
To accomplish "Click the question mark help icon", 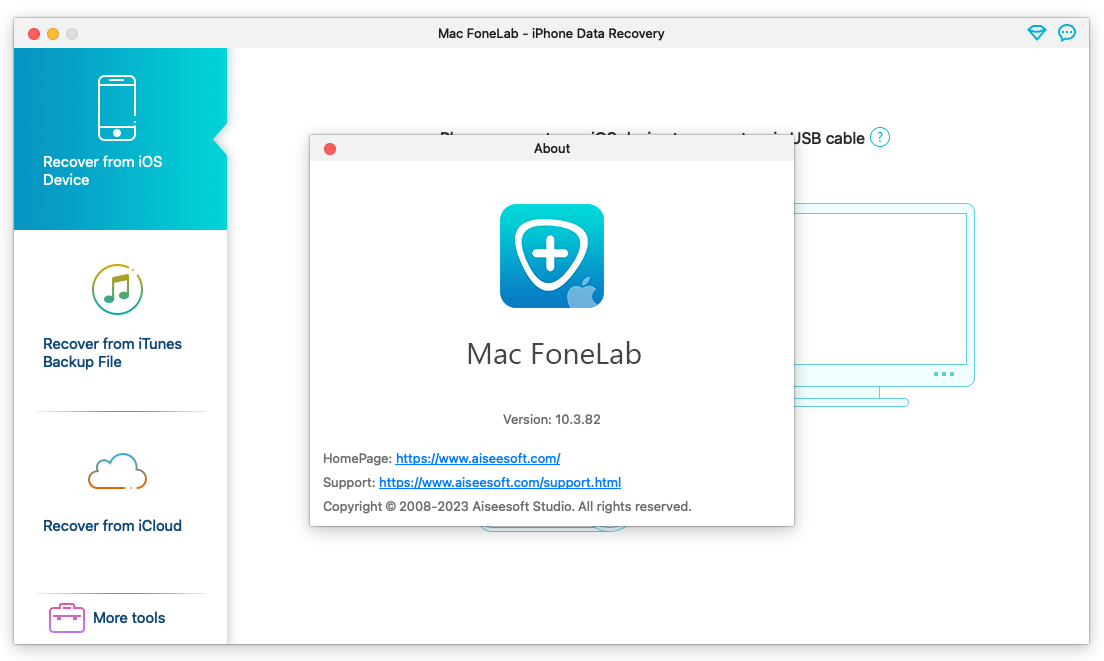I will point(879,137).
